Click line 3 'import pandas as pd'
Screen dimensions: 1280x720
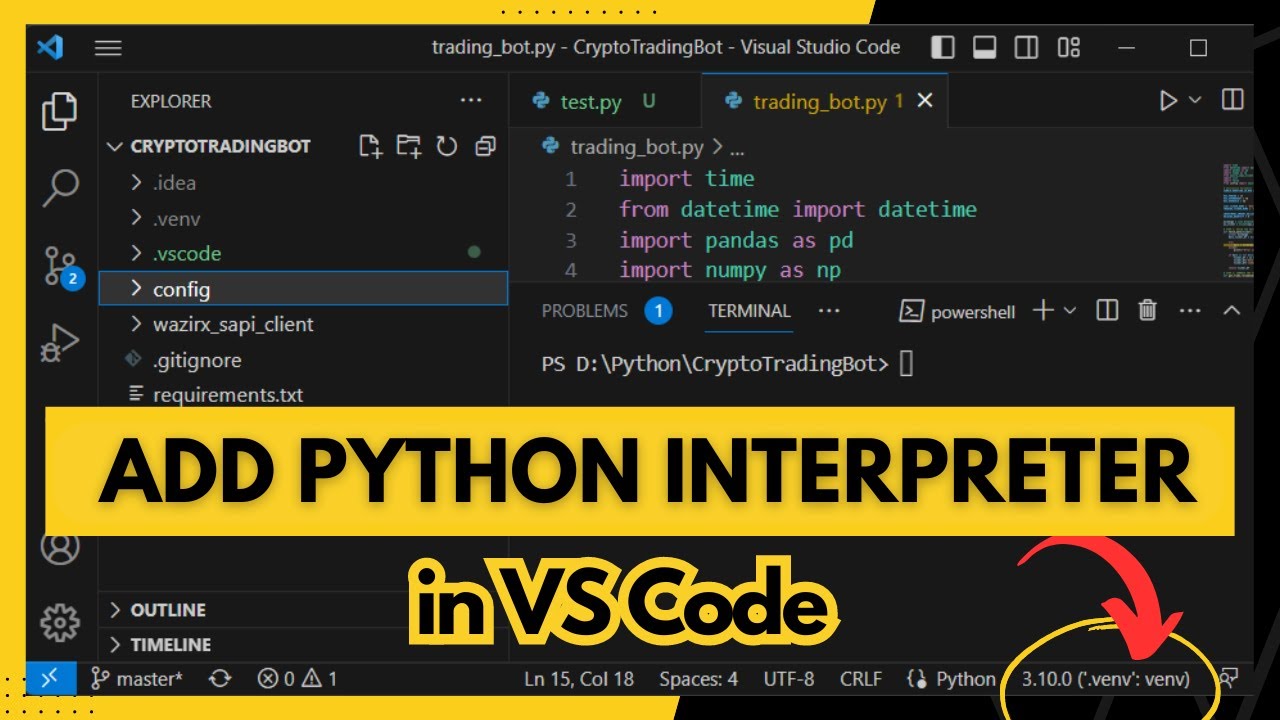pyautogui.click(x=736, y=240)
